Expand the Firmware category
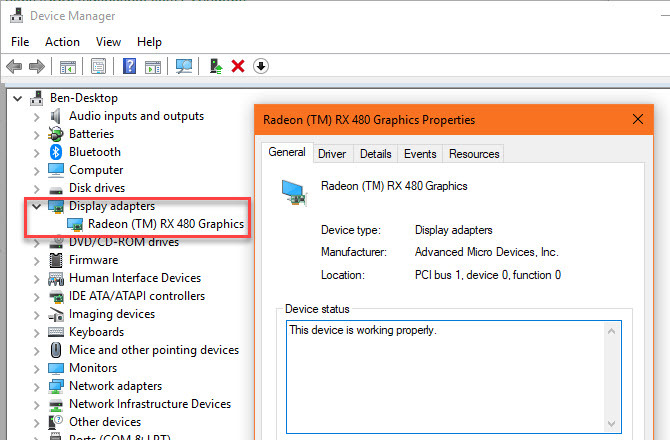This screenshot has width=670, height=440. pos(37,261)
